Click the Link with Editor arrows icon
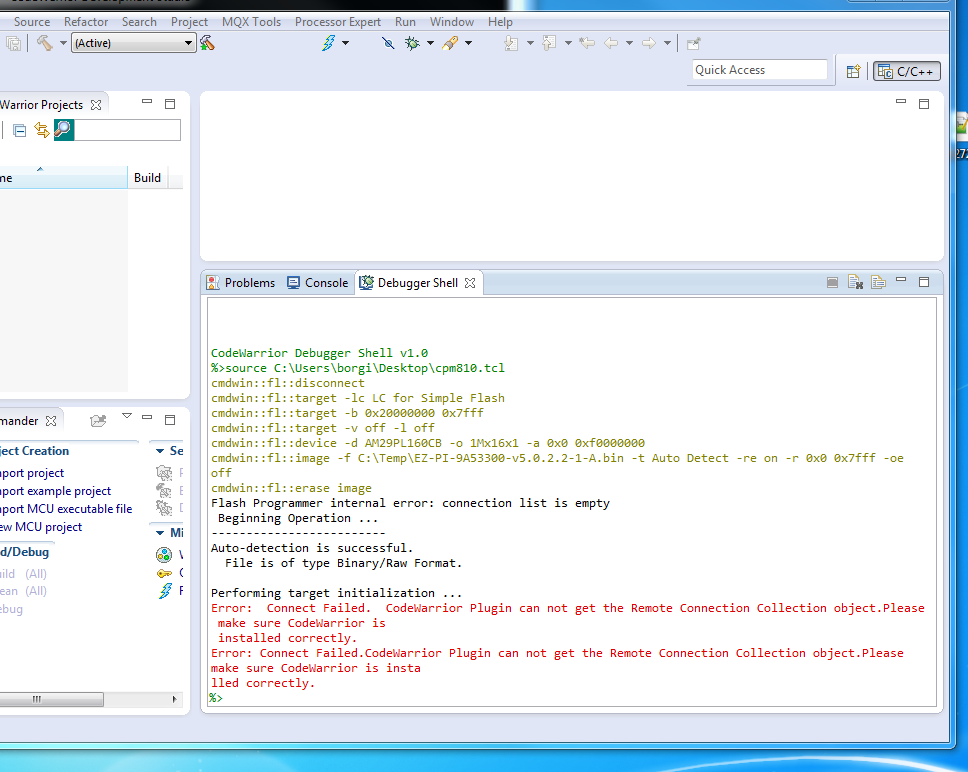 tap(41, 130)
